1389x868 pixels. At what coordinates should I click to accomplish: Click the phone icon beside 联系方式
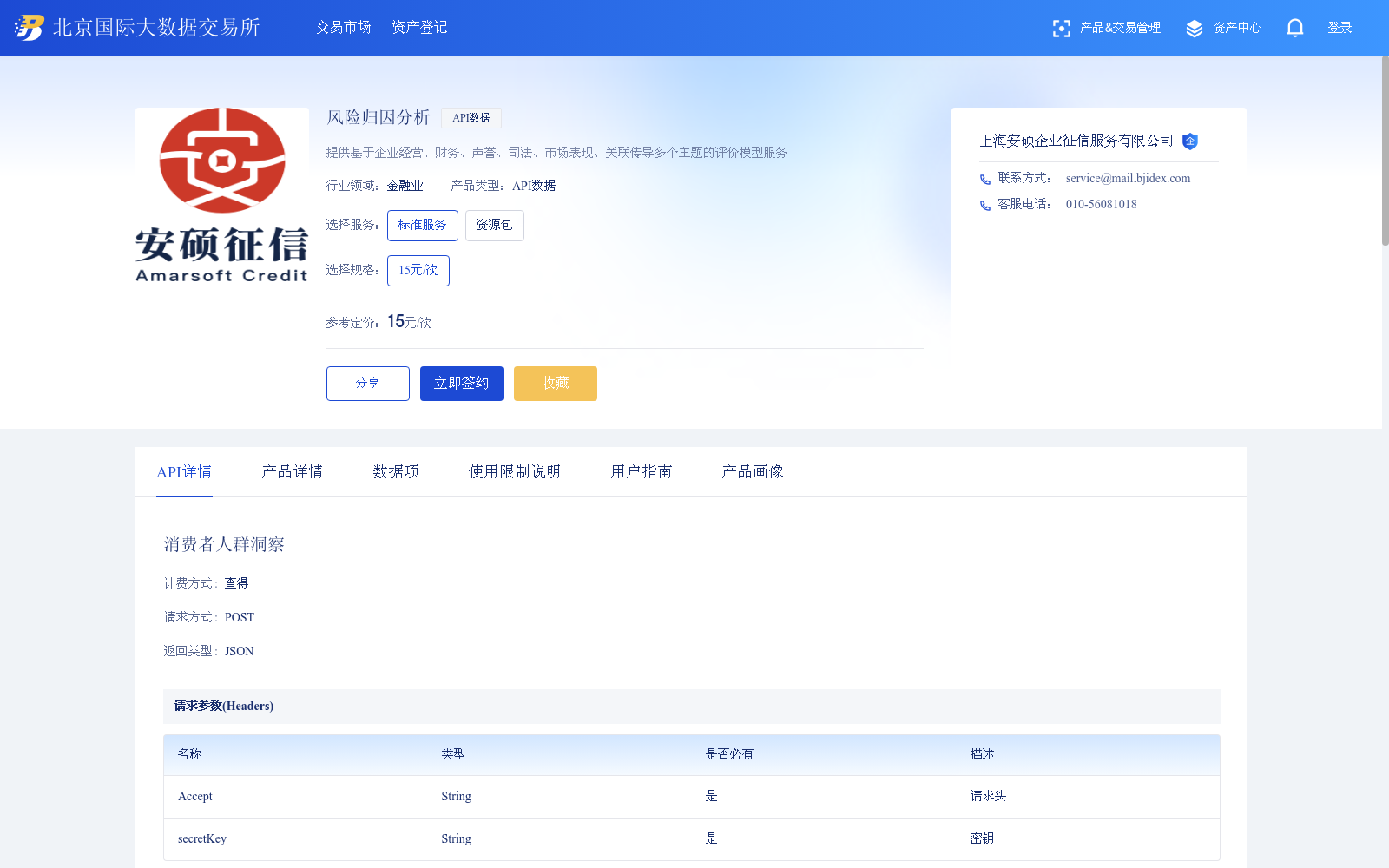(985, 180)
